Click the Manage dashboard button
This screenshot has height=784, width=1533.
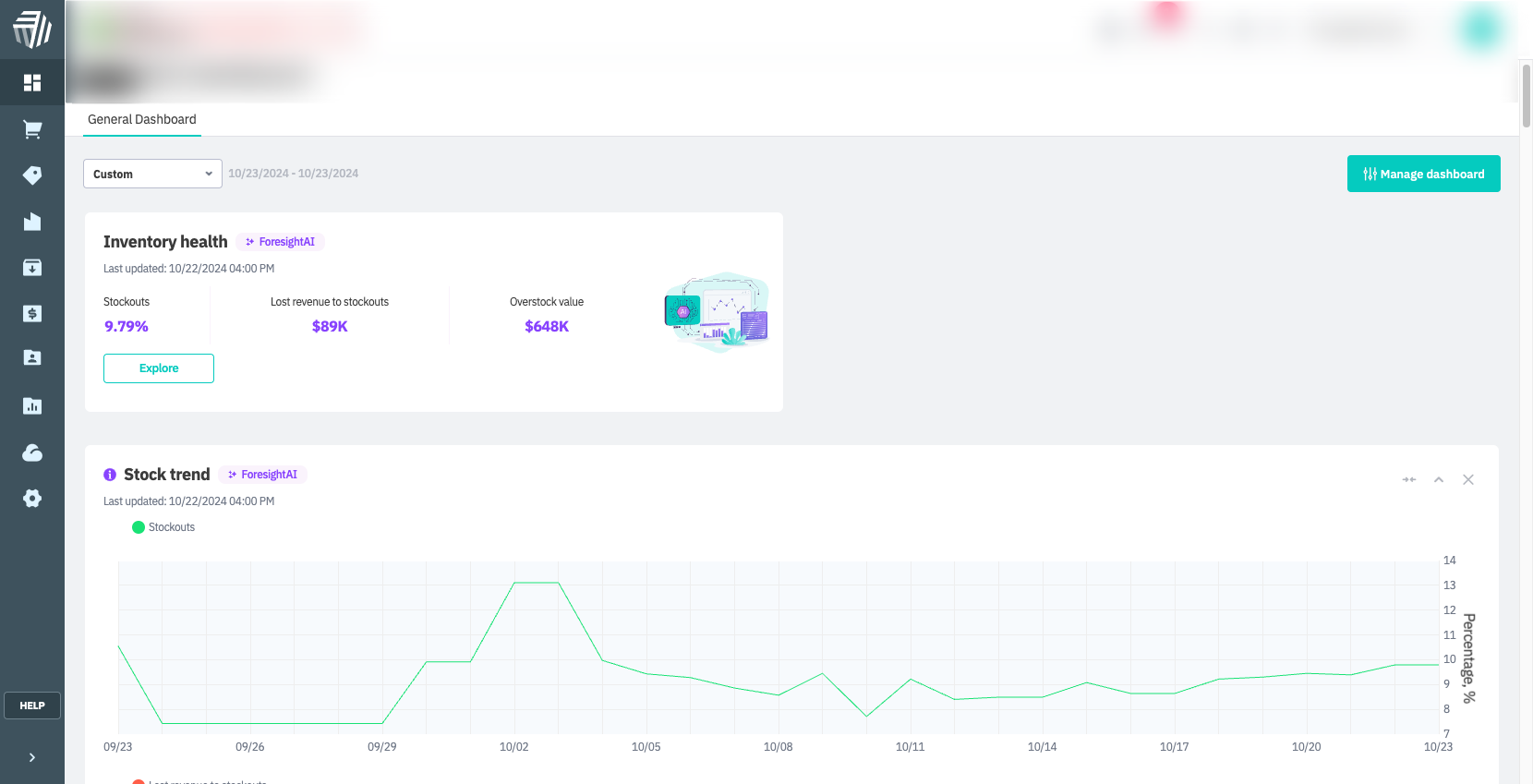click(1423, 174)
